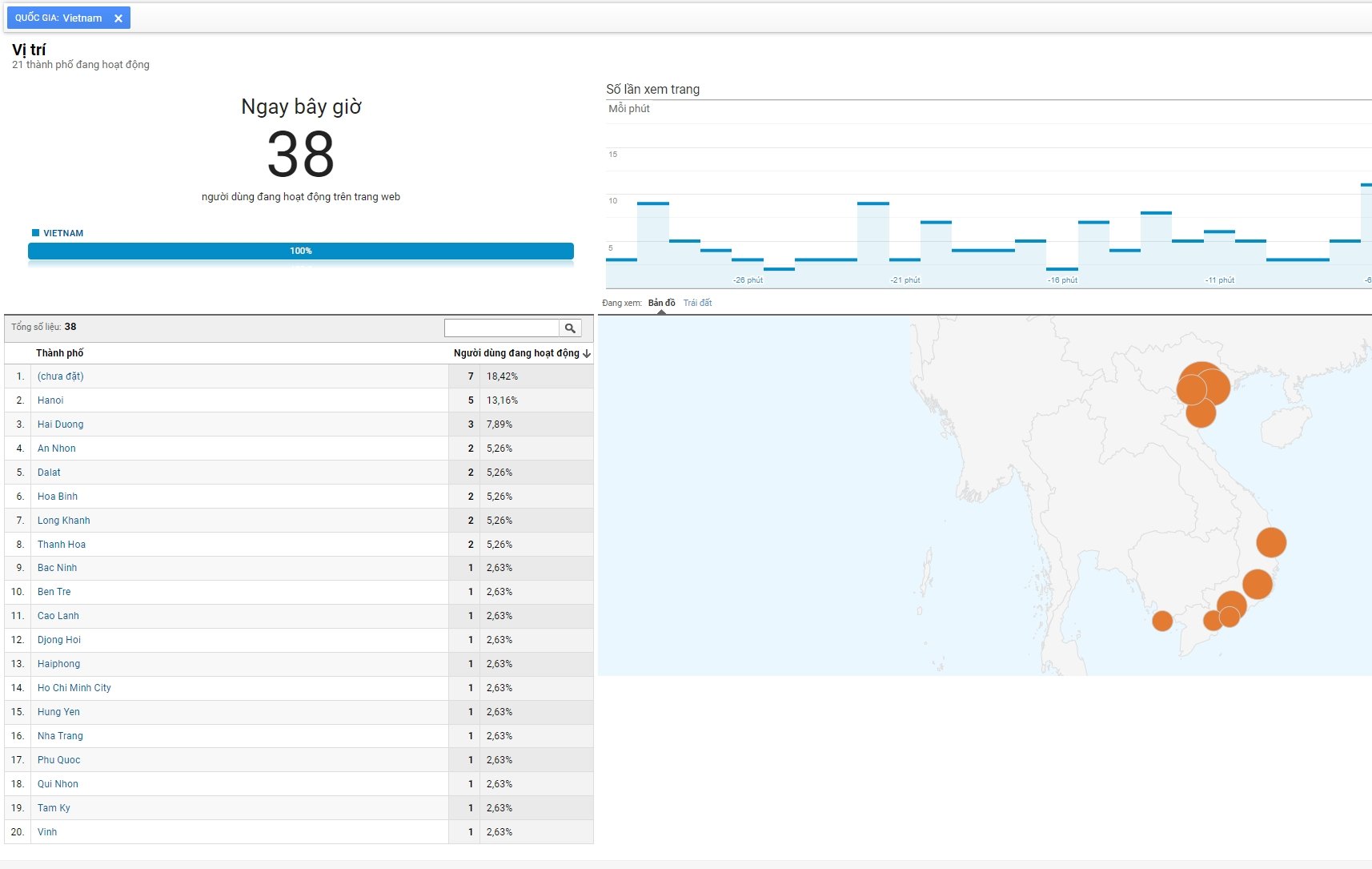The image size is (1372, 869).
Task: Click the 18,42% value for (chưa đặt)
Action: (502, 376)
